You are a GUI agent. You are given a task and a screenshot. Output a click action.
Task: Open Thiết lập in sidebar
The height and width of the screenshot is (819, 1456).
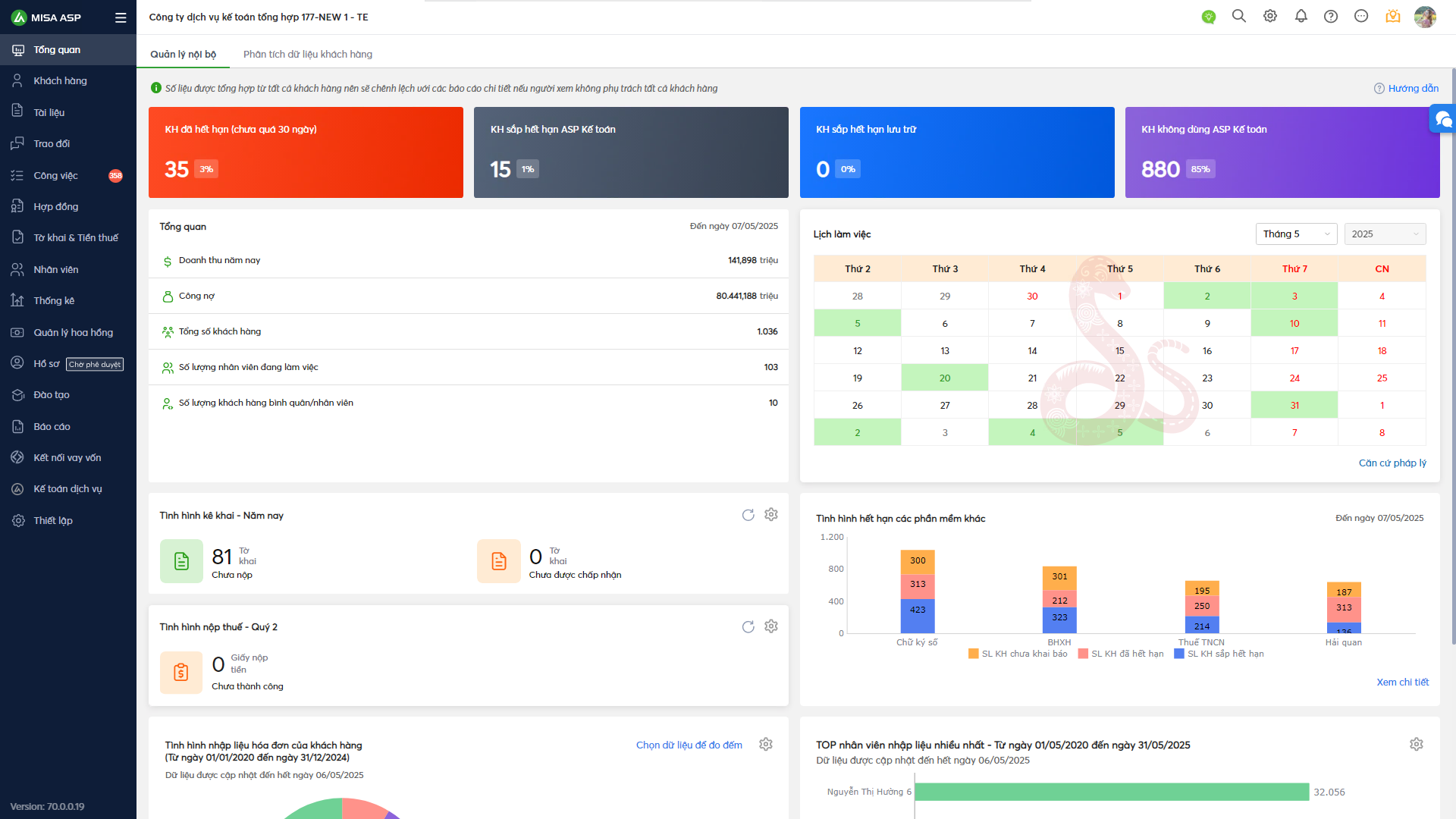tap(68, 521)
